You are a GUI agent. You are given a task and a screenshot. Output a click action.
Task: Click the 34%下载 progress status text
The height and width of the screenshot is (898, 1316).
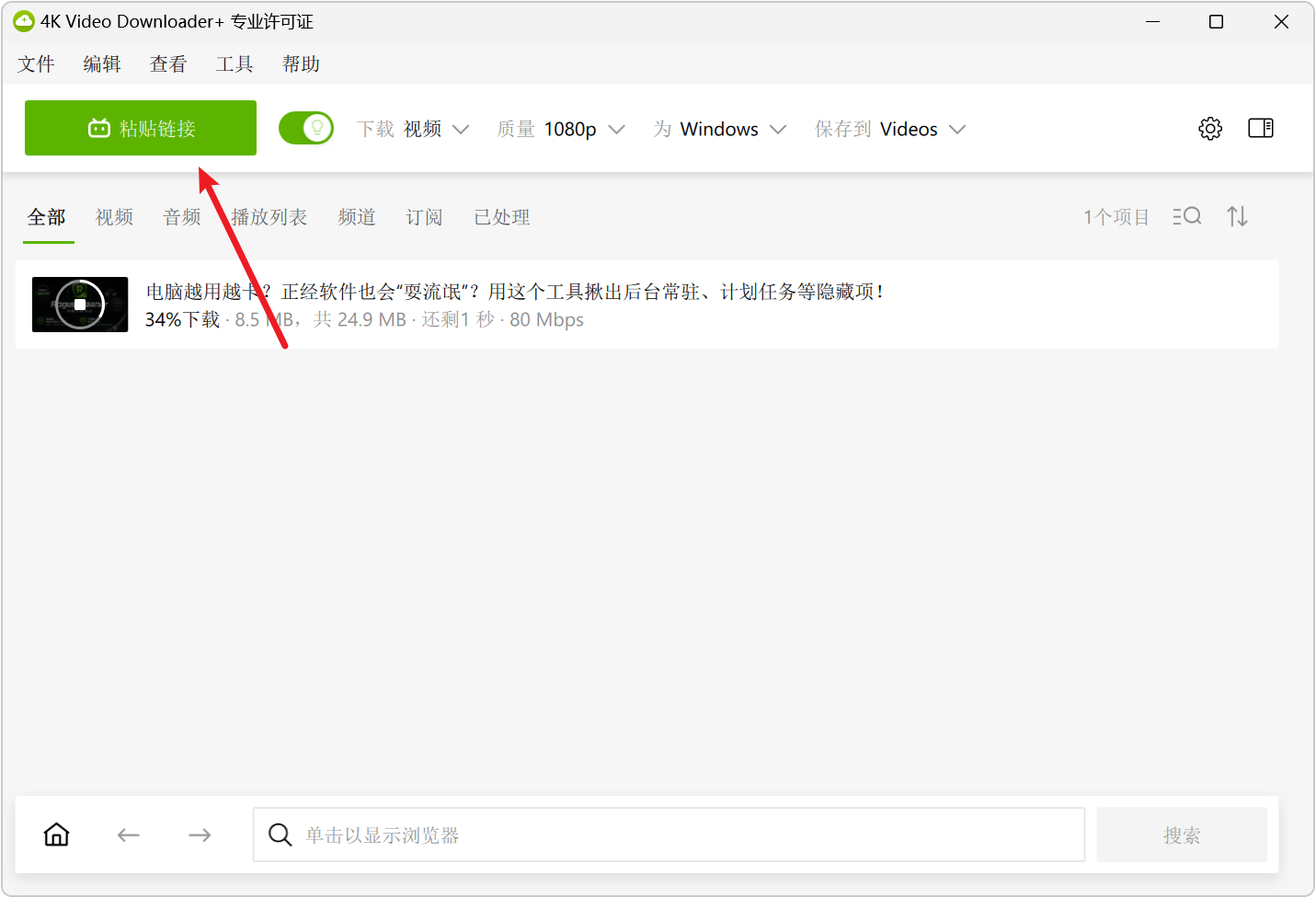(182, 319)
